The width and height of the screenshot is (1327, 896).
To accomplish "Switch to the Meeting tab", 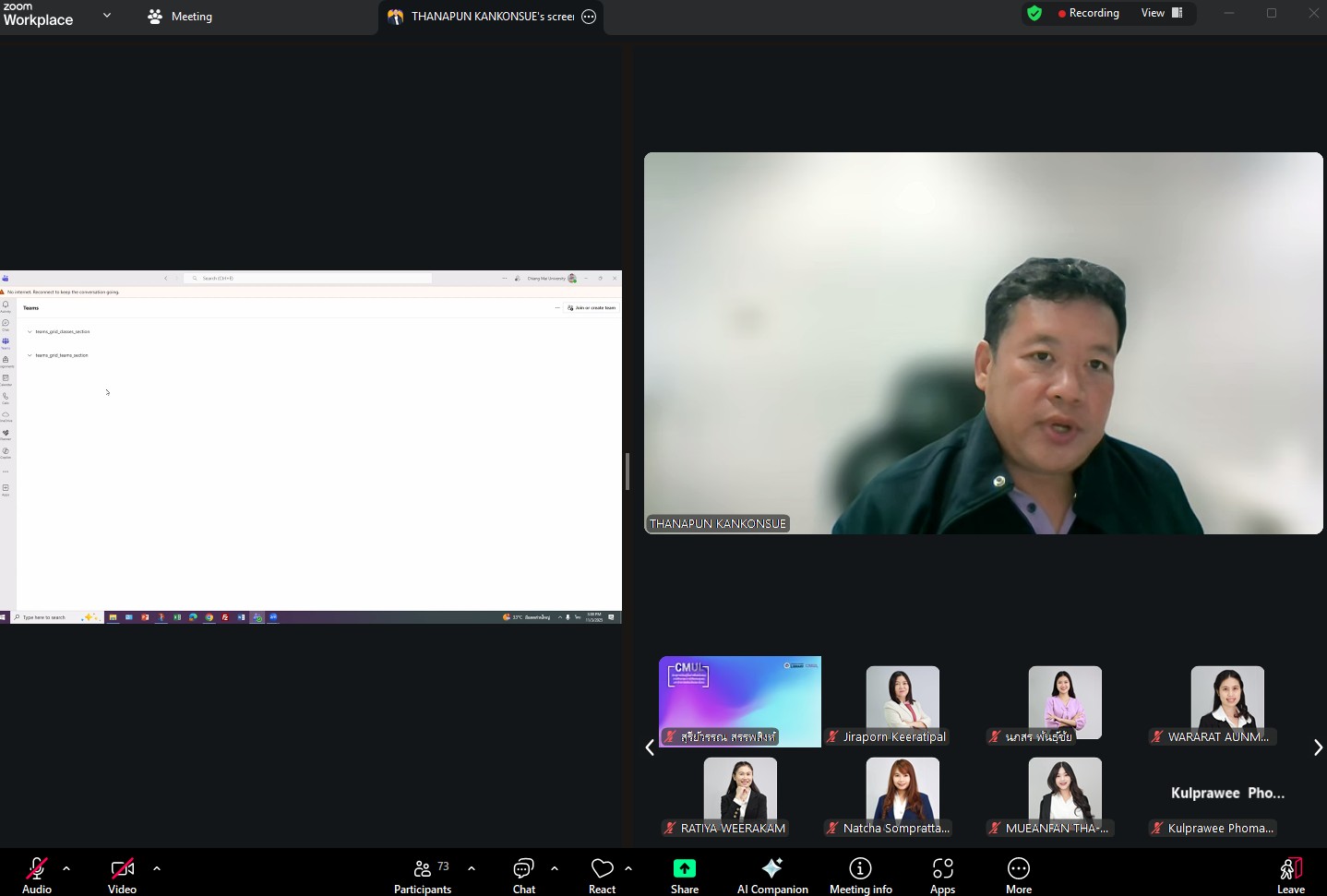I will [x=180, y=17].
